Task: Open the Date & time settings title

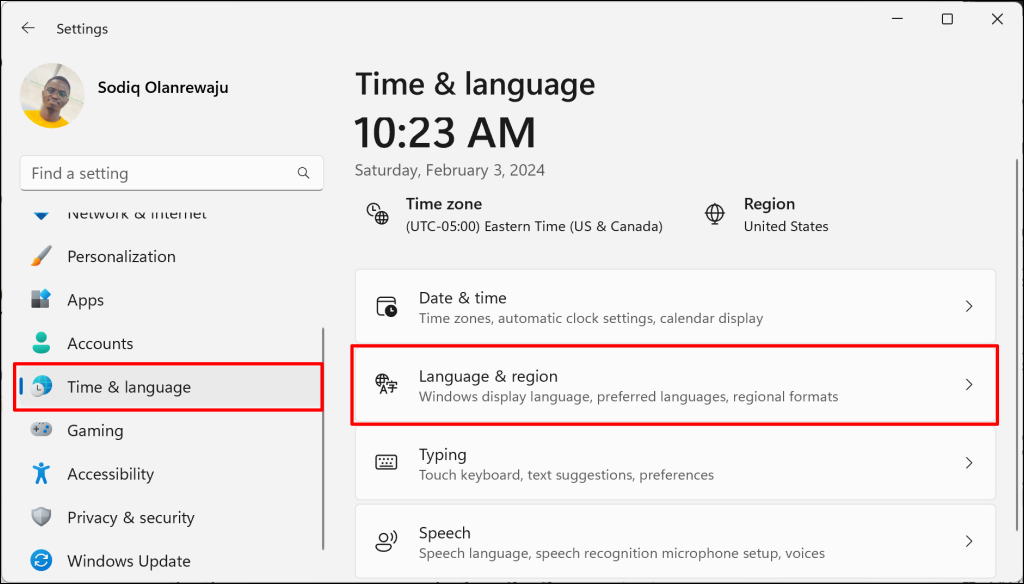Action: pyautogui.click(x=462, y=298)
